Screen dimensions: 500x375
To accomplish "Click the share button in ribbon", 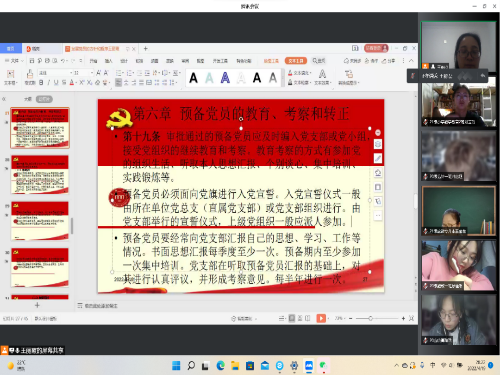I will click(388, 61).
